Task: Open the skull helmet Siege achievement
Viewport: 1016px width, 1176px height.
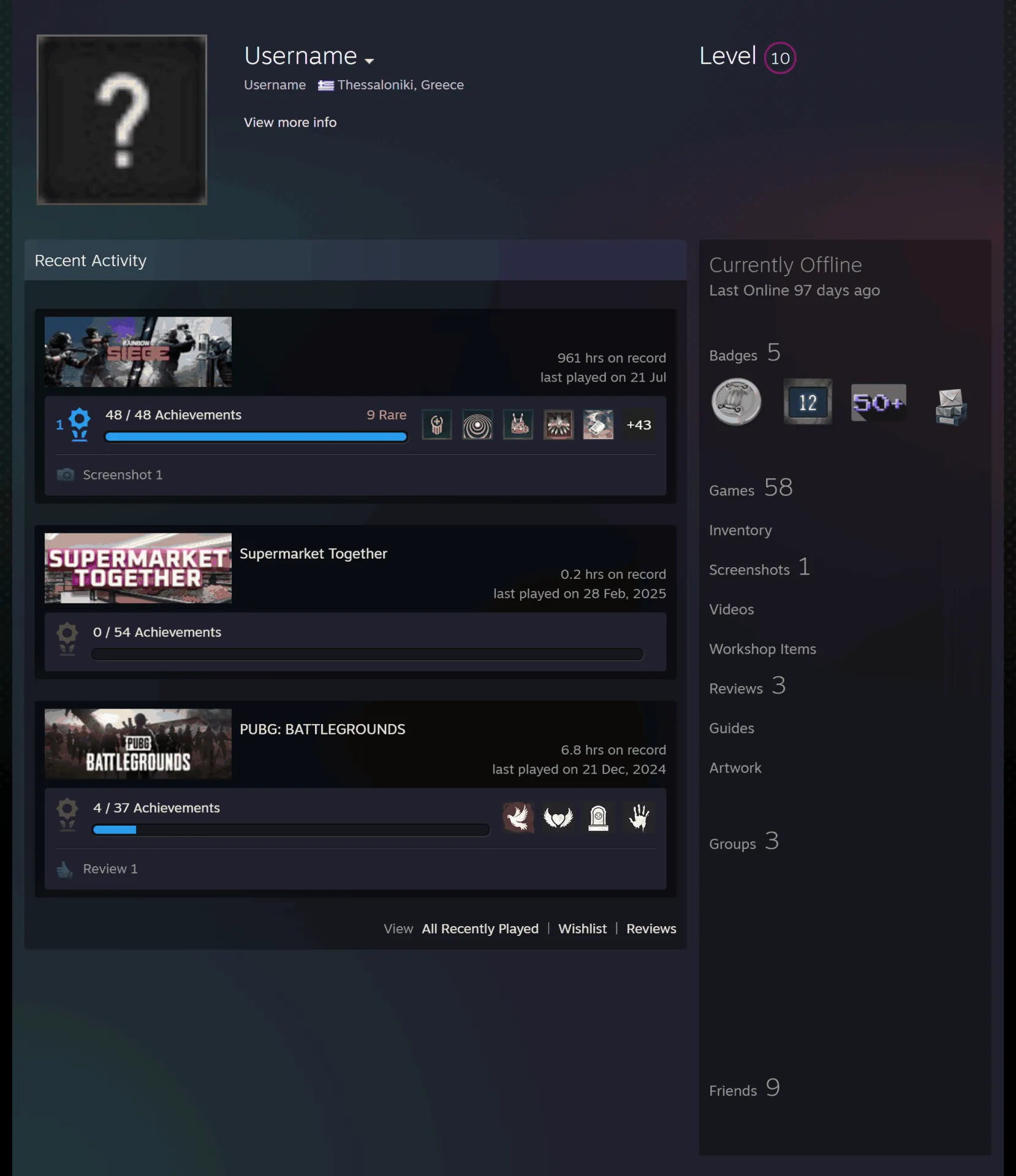Action: [x=437, y=424]
